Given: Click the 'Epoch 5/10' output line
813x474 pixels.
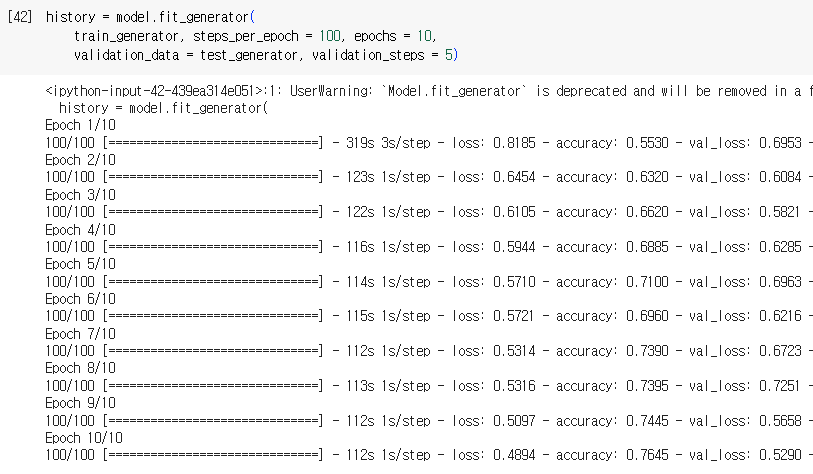Looking at the screenshot, I should [80, 264].
